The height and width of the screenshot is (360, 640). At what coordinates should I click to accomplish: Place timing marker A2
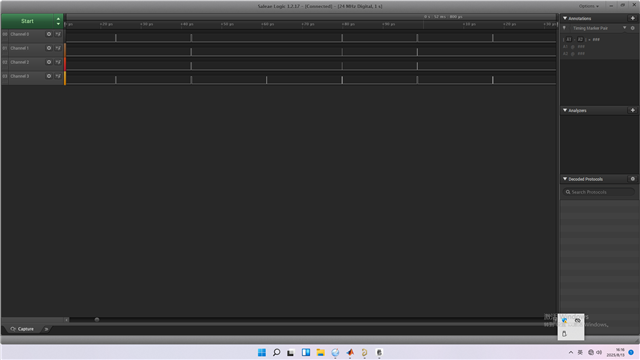(580, 40)
